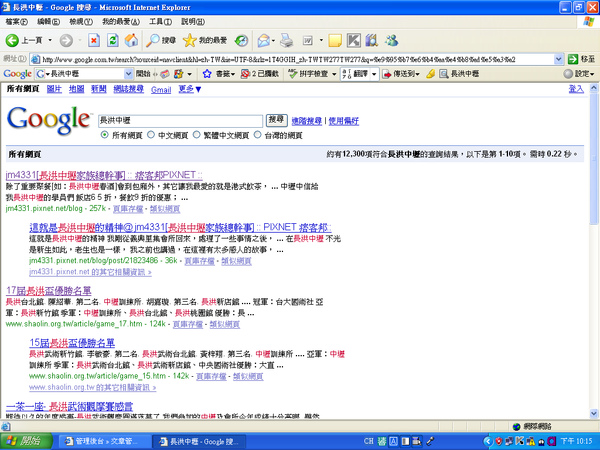
Task: Select the 台灣的網頁 radio button
Action: (258, 135)
